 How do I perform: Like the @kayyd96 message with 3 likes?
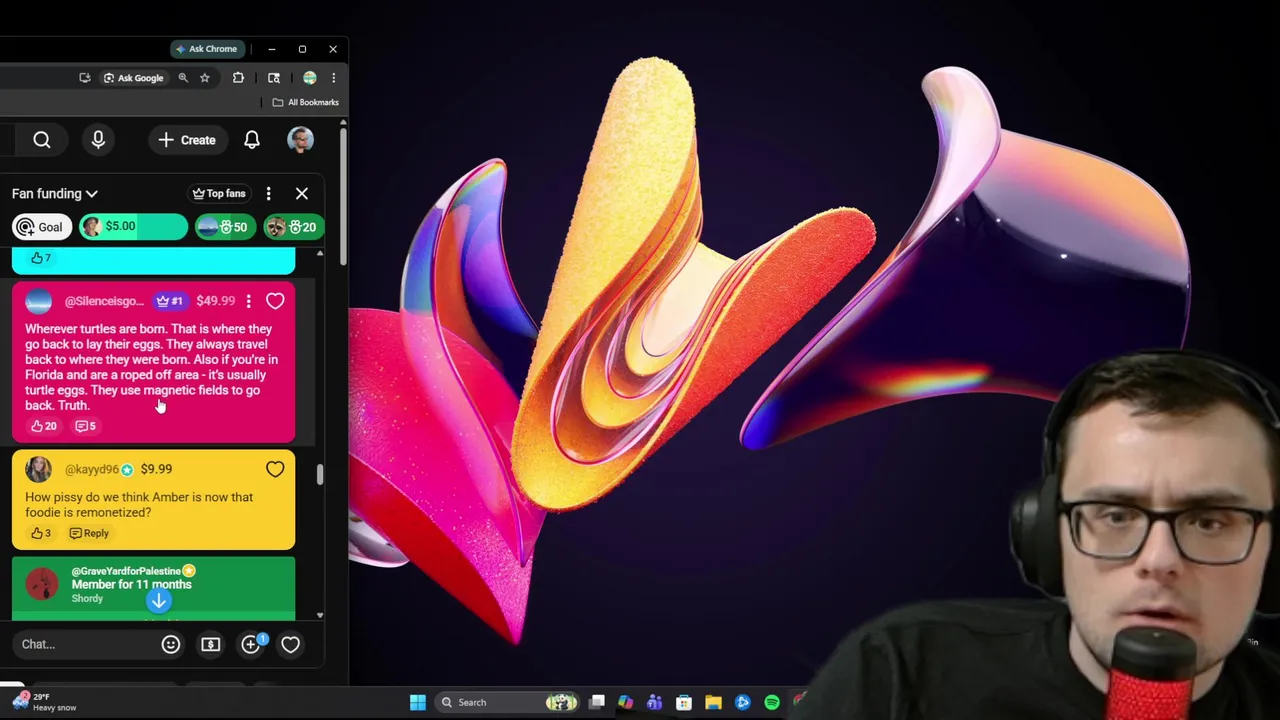coord(40,533)
